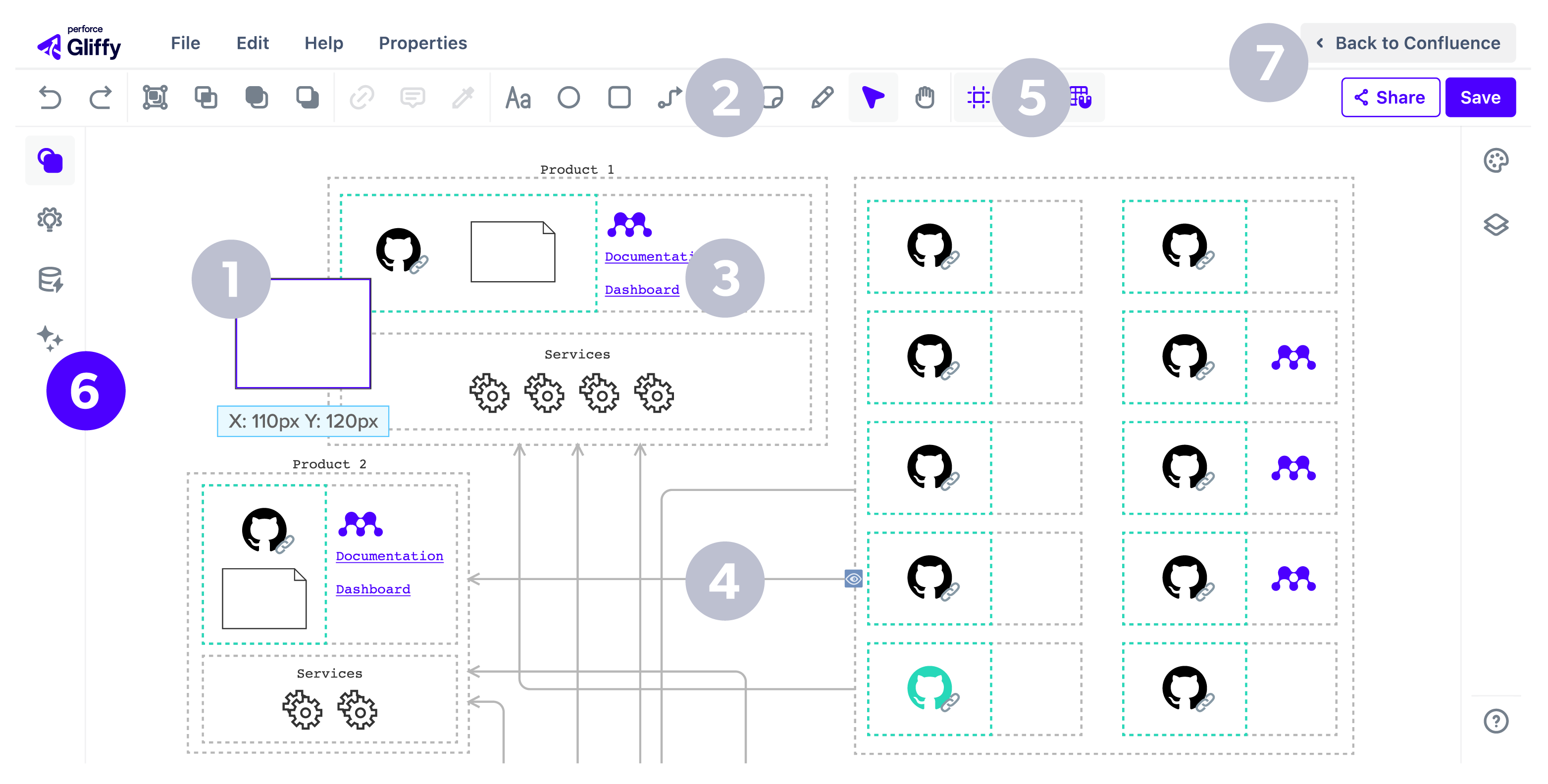Screen dimensions: 1548x784
Task: Open the File menu
Action: (x=185, y=43)
